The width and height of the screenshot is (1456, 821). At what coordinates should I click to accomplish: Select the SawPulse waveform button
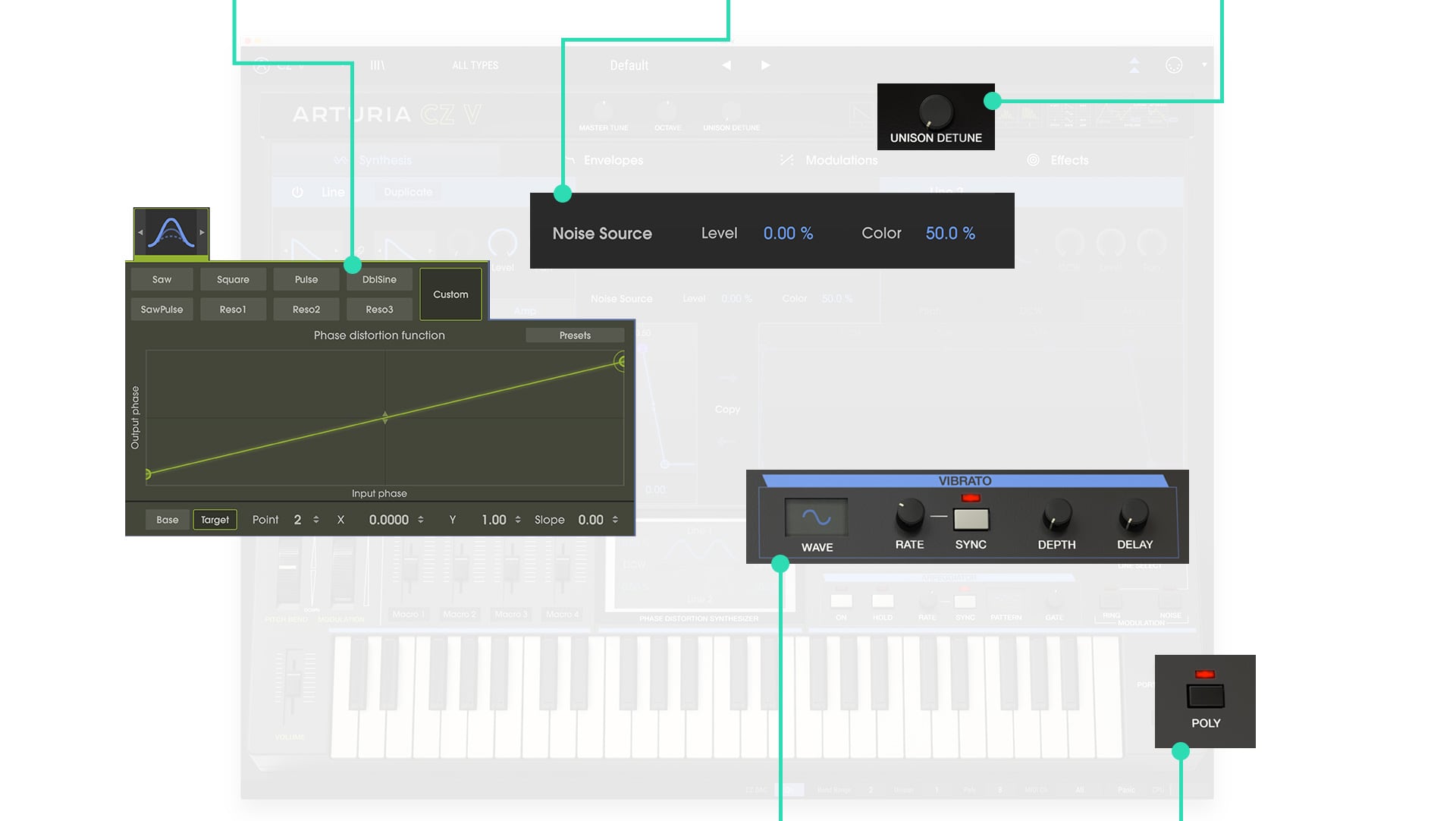[162, 310]
